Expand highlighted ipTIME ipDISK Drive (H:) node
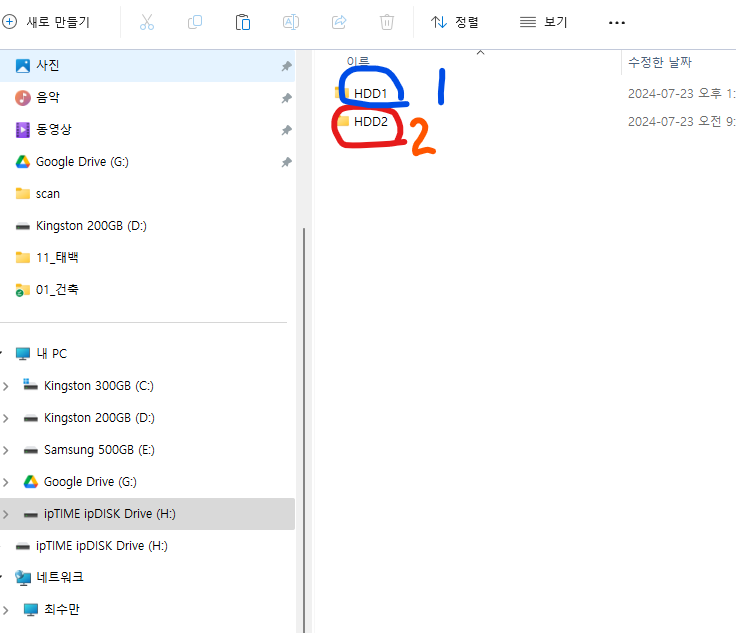The height and width of the screenshot is (633, 736). 6,514
